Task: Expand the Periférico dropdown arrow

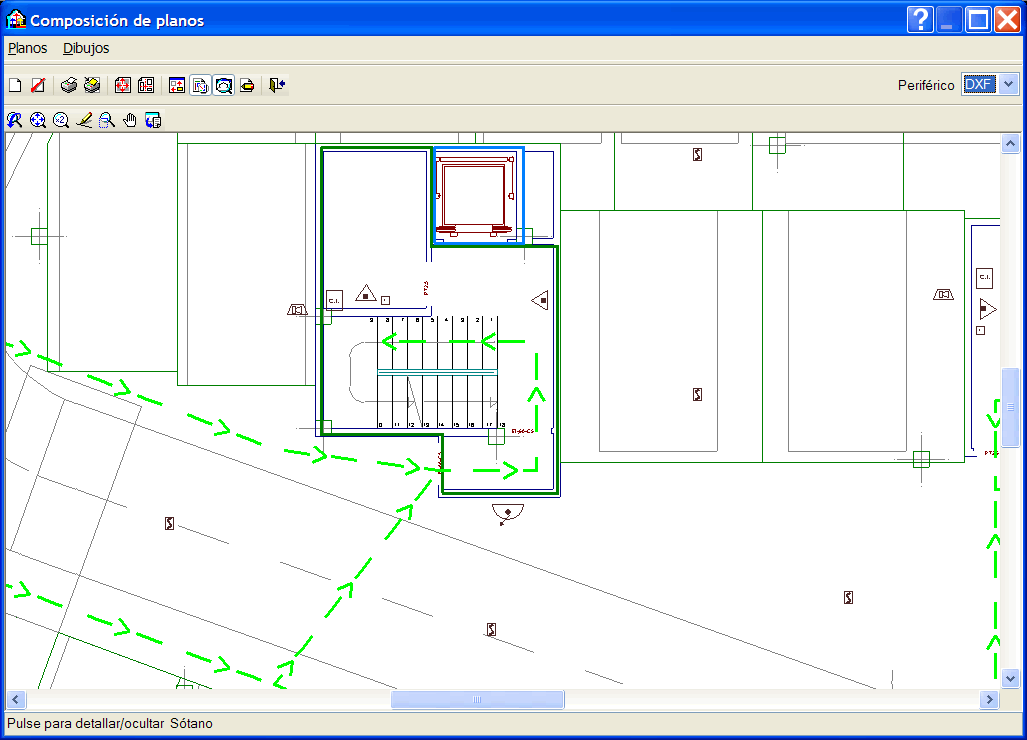Action: tap(1009, 84)
